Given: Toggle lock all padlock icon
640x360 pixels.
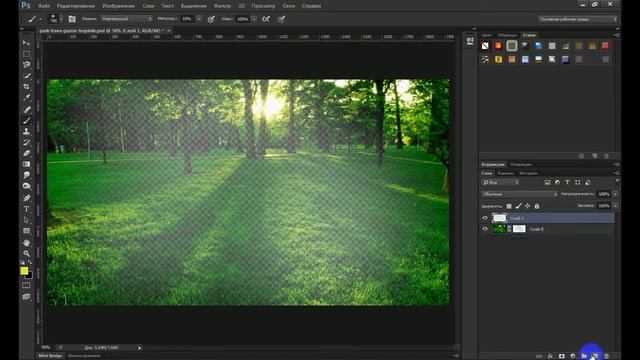Looking at the screenshot, I should click(537, 206).
